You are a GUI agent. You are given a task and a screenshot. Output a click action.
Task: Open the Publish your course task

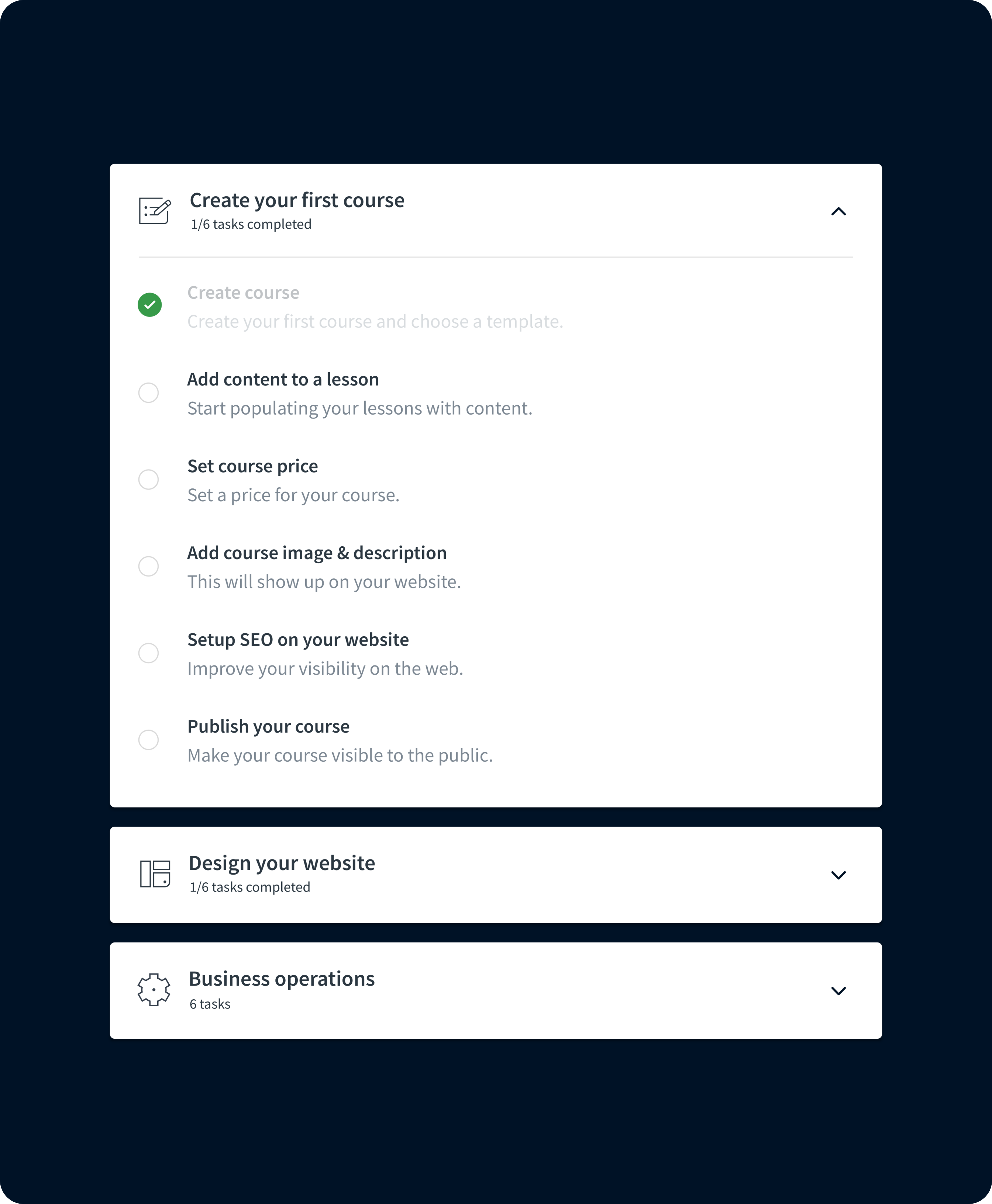268,727
